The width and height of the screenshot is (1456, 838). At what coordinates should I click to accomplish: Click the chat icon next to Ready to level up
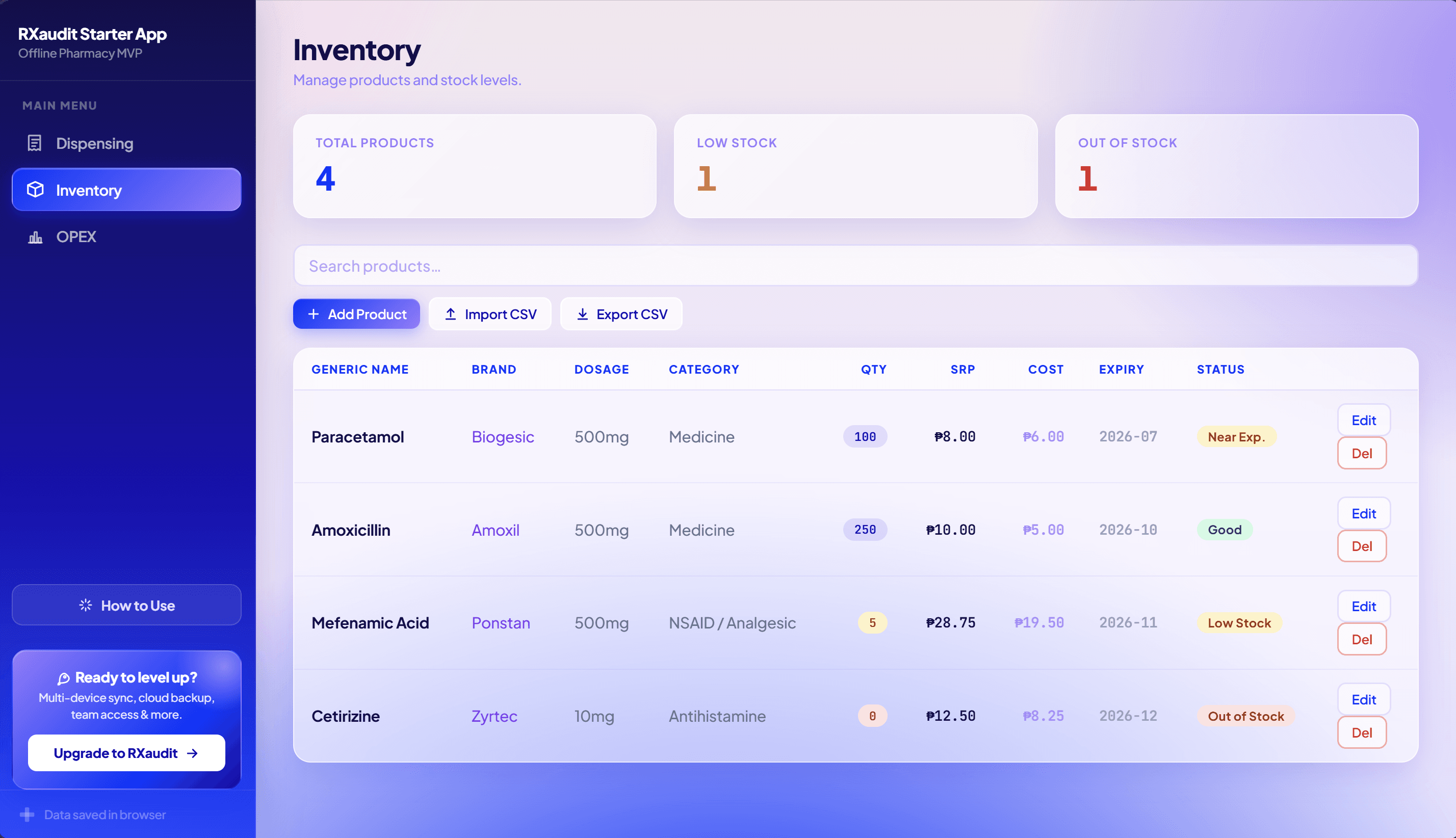pos(63,678)
